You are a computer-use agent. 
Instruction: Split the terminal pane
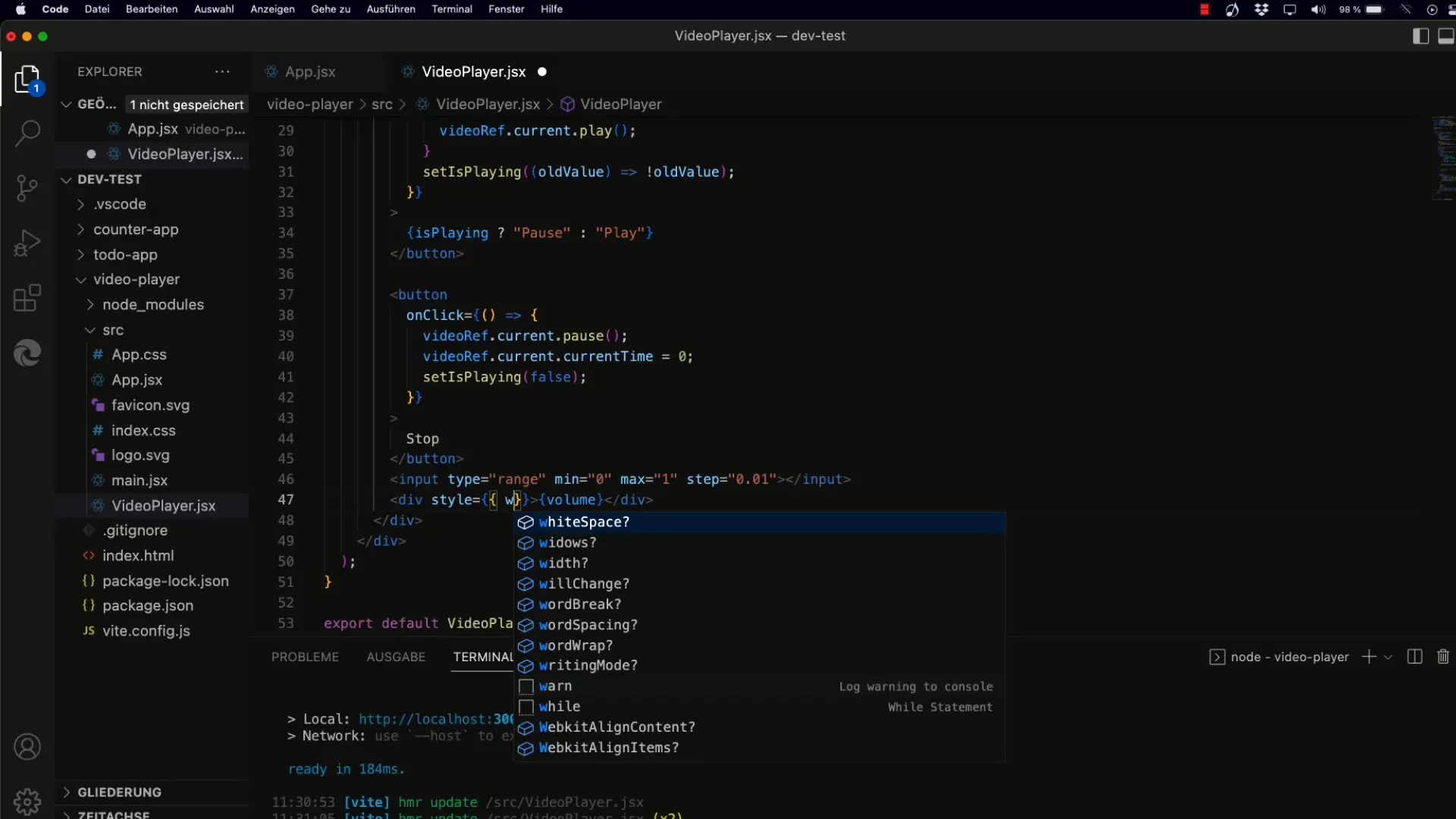(1414, 657)
